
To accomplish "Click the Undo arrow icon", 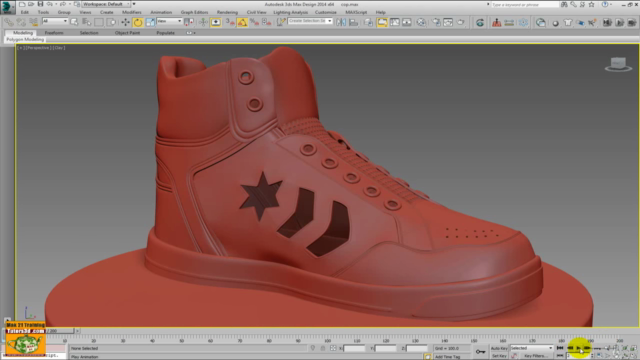I will coord(49,4).
